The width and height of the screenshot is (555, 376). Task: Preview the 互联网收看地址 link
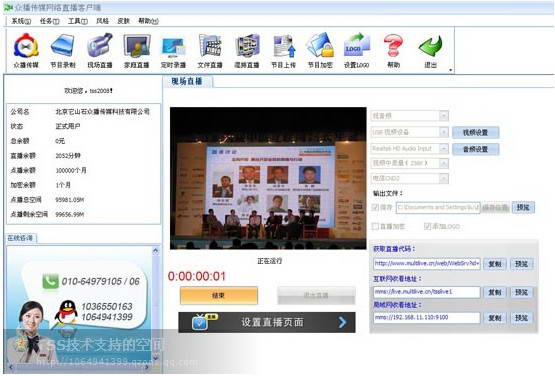522,292
